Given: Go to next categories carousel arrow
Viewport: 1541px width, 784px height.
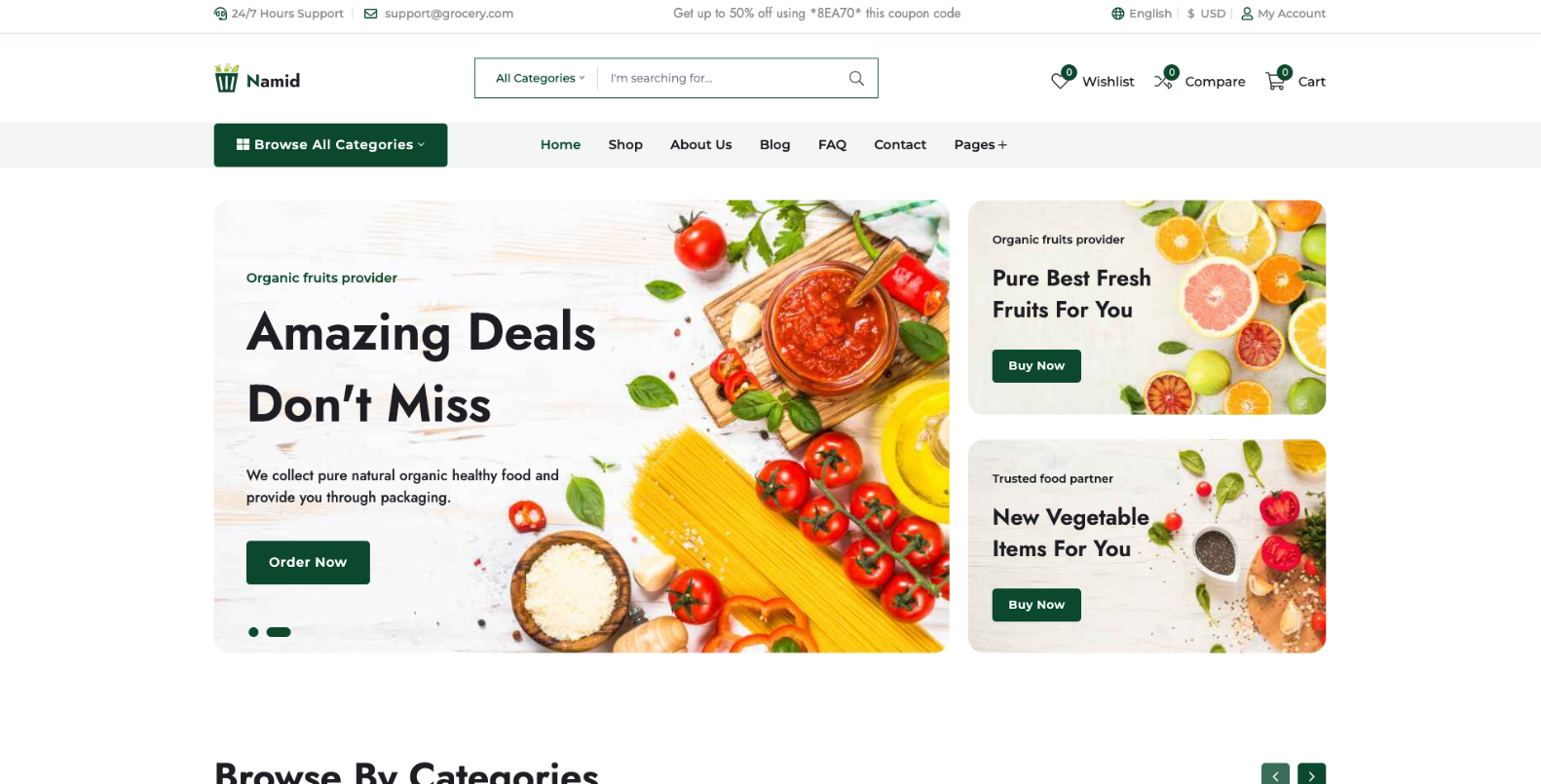Looking at the screenshot, I should (x=1311, y=774).
